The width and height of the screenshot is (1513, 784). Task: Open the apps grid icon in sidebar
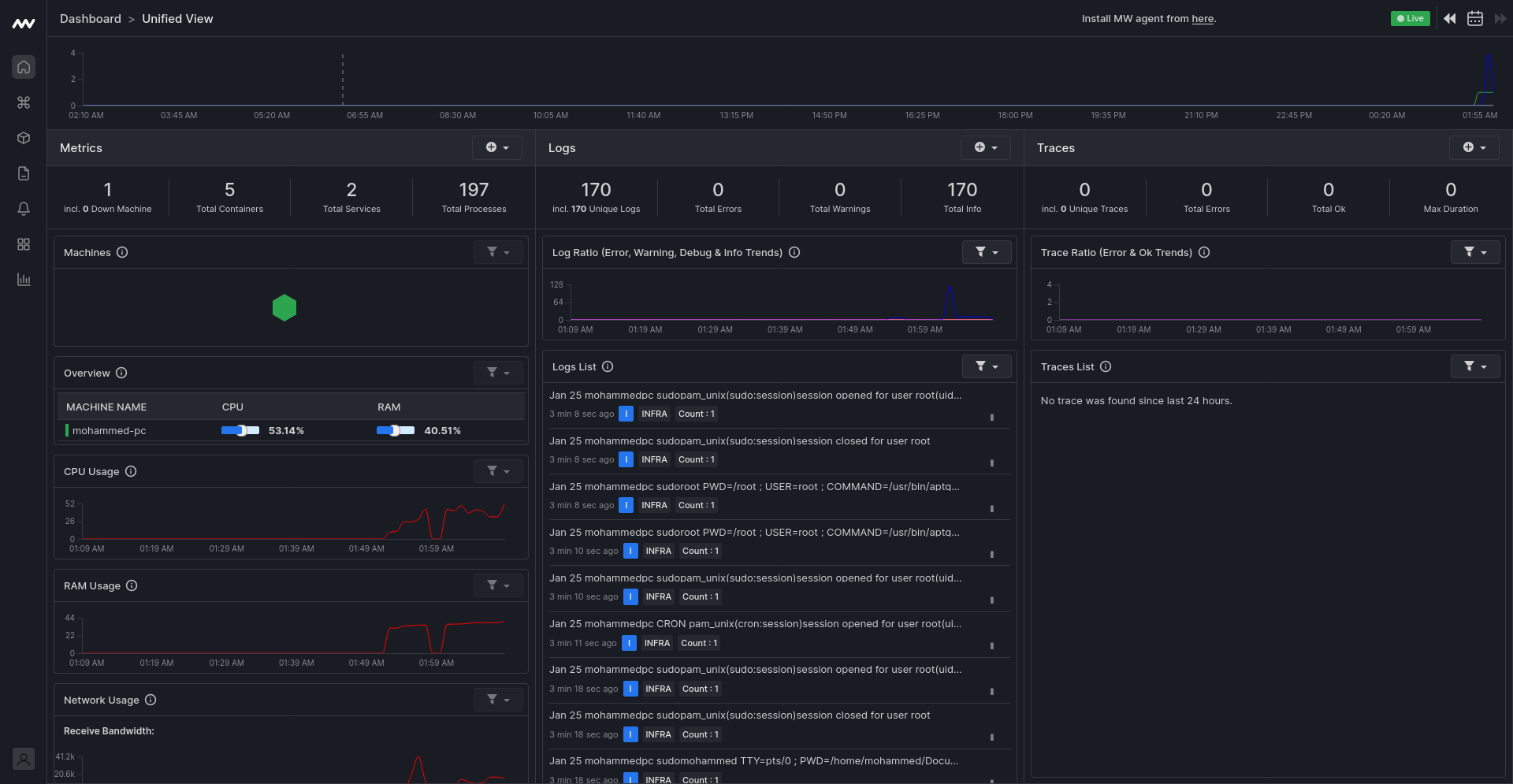click(23, 244)
